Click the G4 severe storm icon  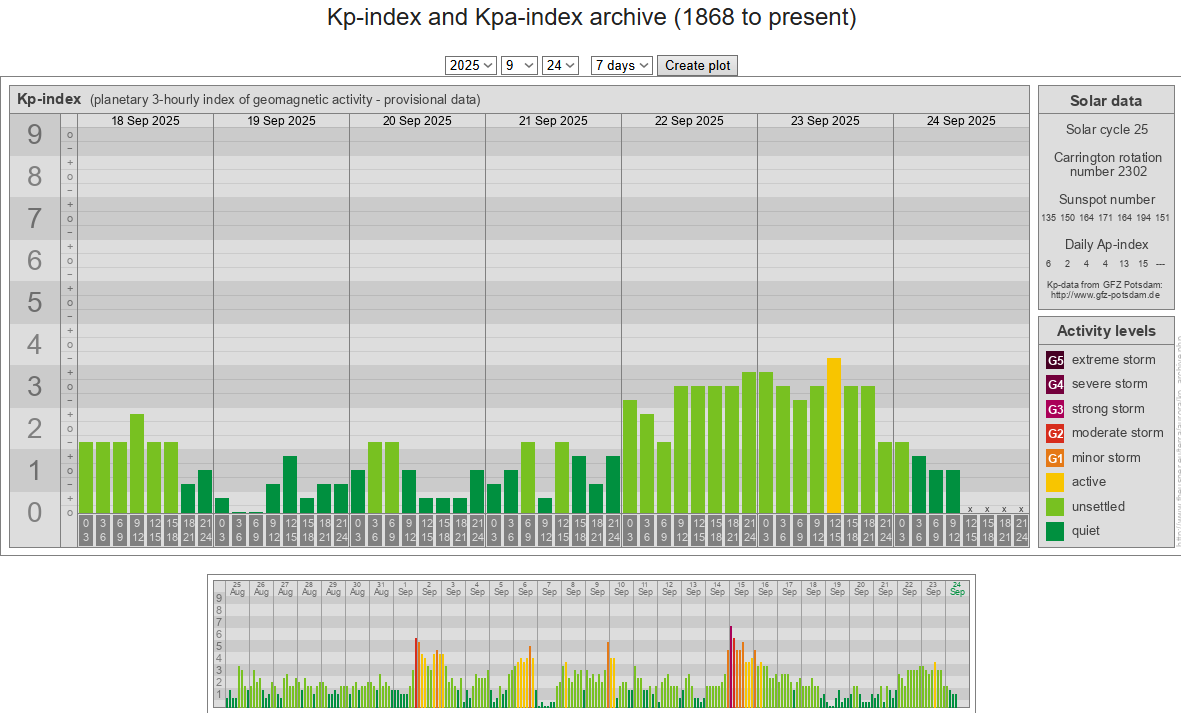click(x=1055, y=384)
